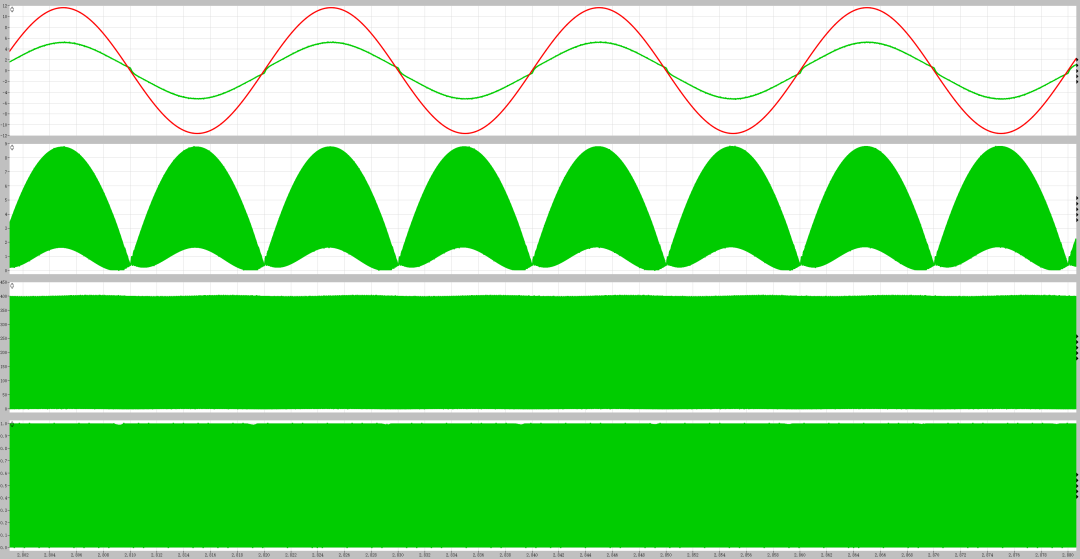Image resolution: width=1080 pixels, height=559 pixels.
Task: Click the bottom plot's vertical axis scale
Action: click(4, 485)
